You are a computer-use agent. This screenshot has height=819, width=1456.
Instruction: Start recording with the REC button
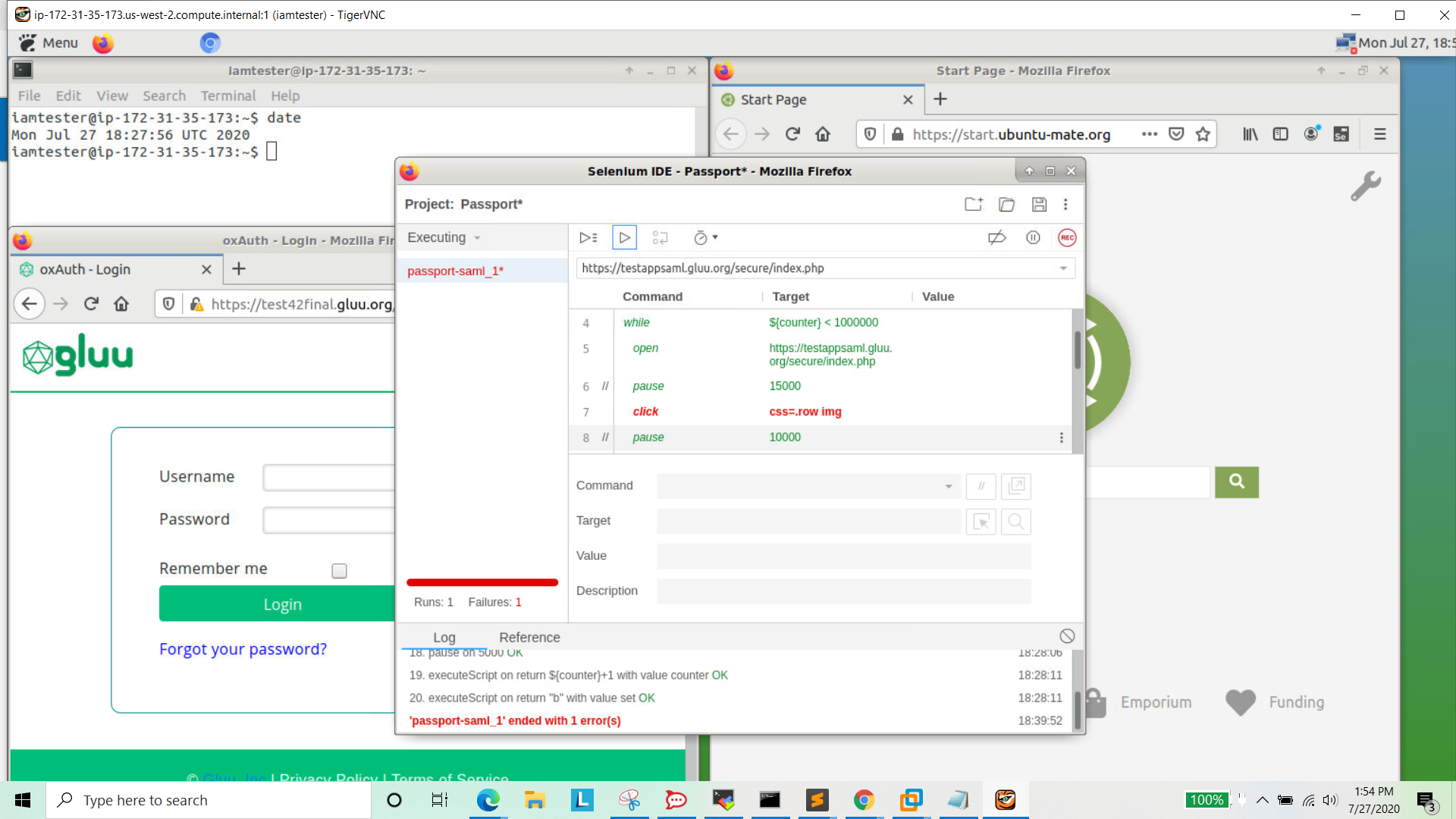(x=1067, y=237)
